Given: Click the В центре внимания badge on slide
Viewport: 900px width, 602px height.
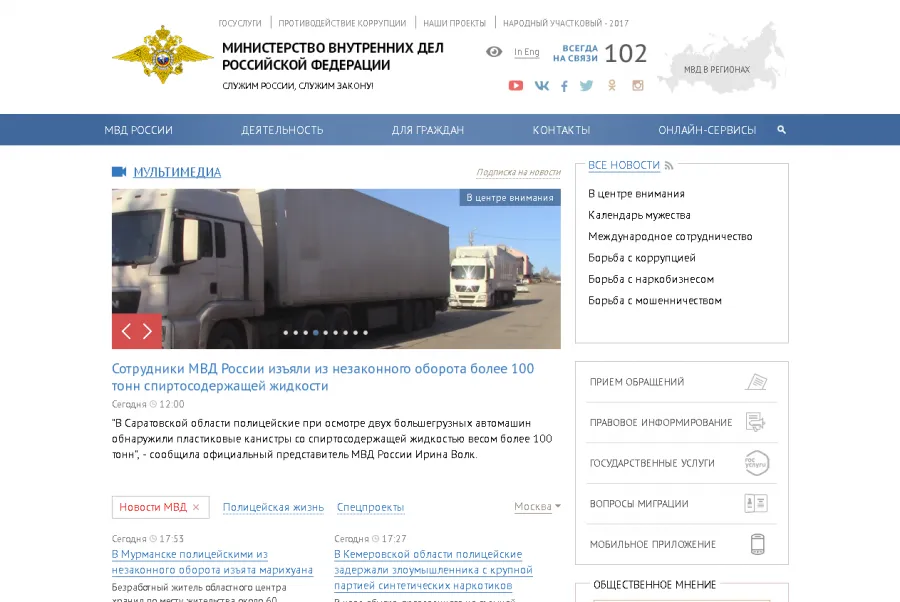Looking at the screenshot, I should click(x=510, y=197).
